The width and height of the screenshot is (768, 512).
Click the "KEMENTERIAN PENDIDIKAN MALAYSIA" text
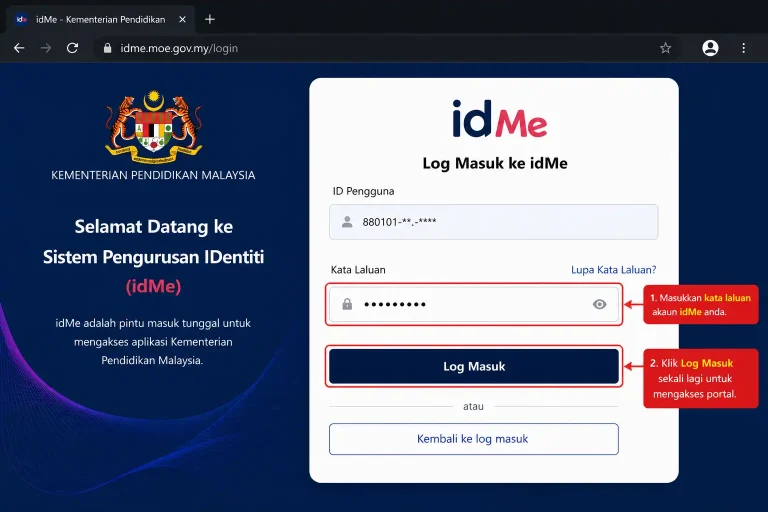(x=153, y=175)
